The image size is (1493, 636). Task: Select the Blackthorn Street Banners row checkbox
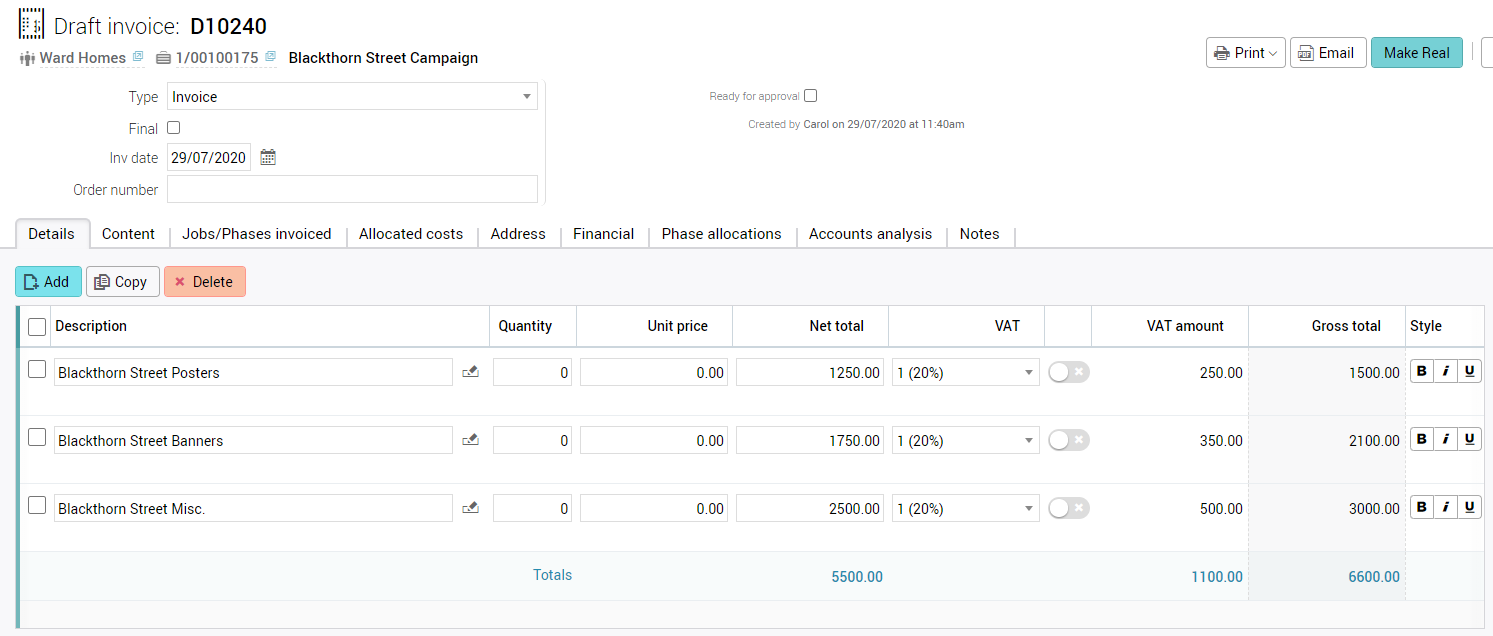point(37,437)
